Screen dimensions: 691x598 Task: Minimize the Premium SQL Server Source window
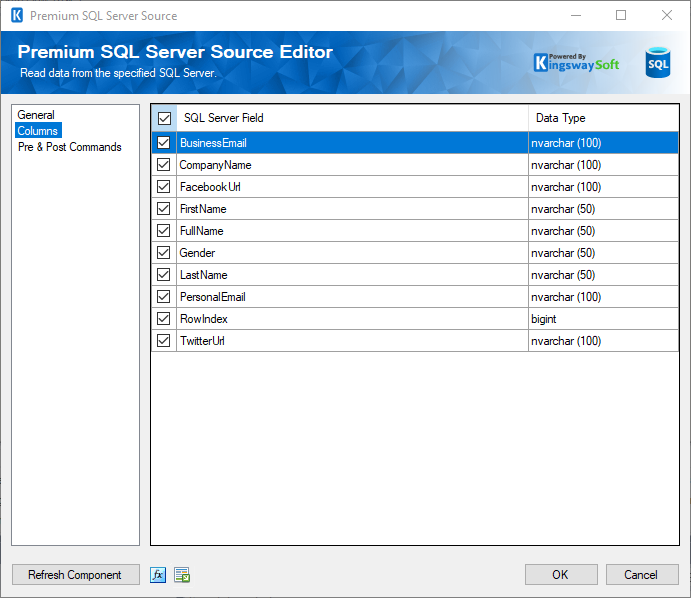pos(576,15)
